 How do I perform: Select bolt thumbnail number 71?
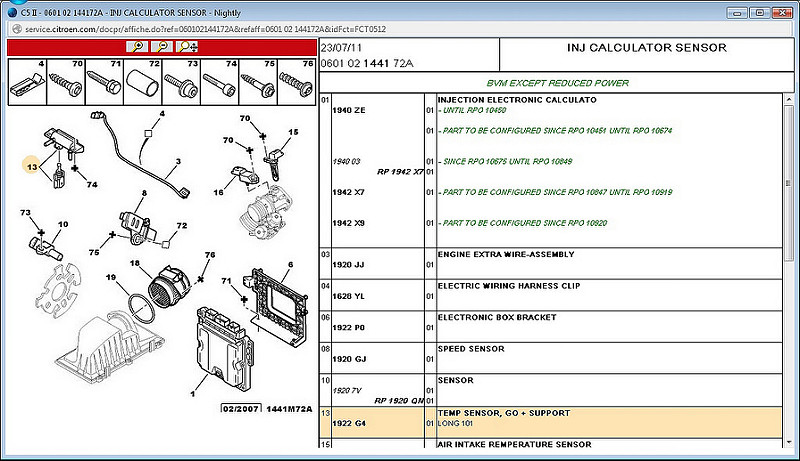[x=105, y=82]
